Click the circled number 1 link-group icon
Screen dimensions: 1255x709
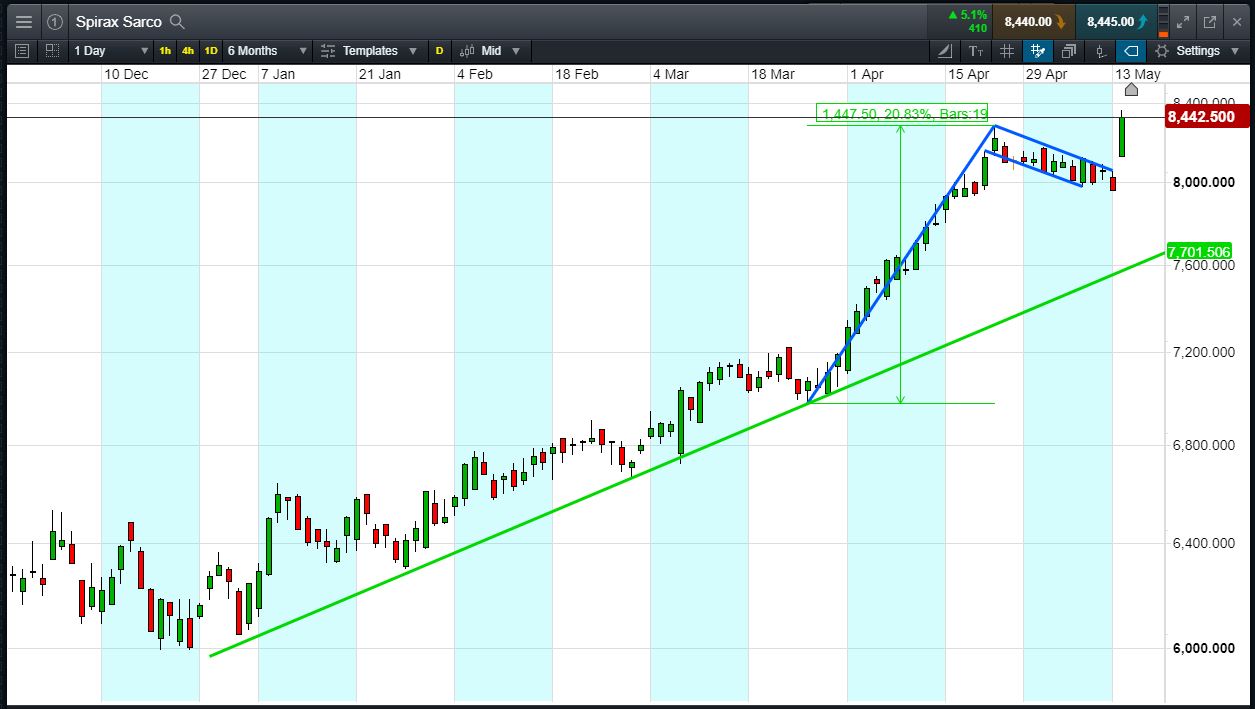click(56, 21)
